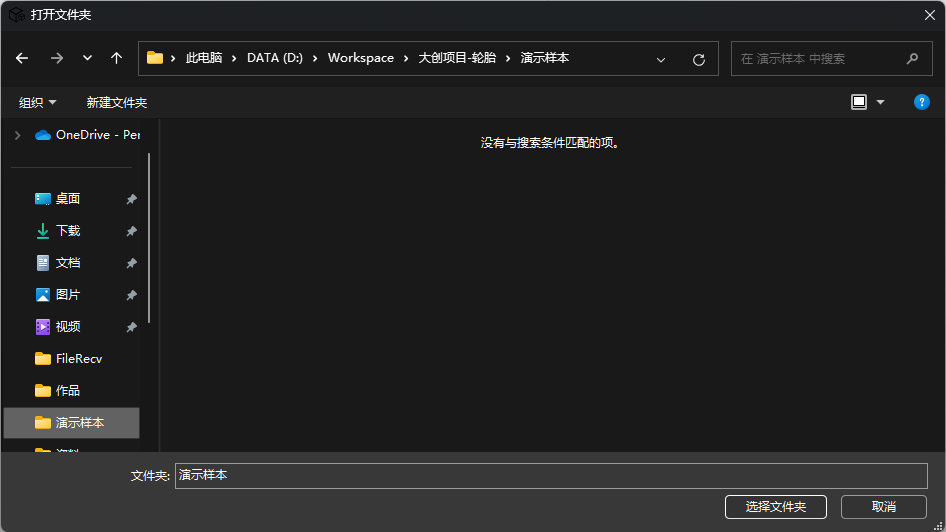Navigate to 此电脑 in breadcrumb
The width and height of the screenshot is (946, 532).
coord(204,58)
